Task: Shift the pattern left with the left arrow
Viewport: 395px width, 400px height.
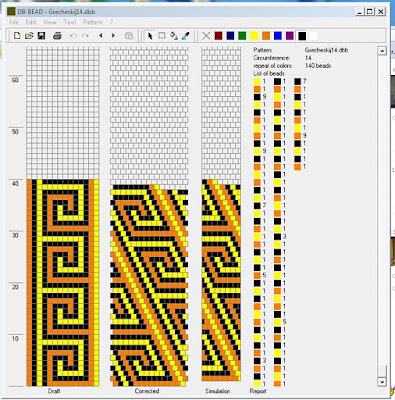Action: tap(101, 36)
